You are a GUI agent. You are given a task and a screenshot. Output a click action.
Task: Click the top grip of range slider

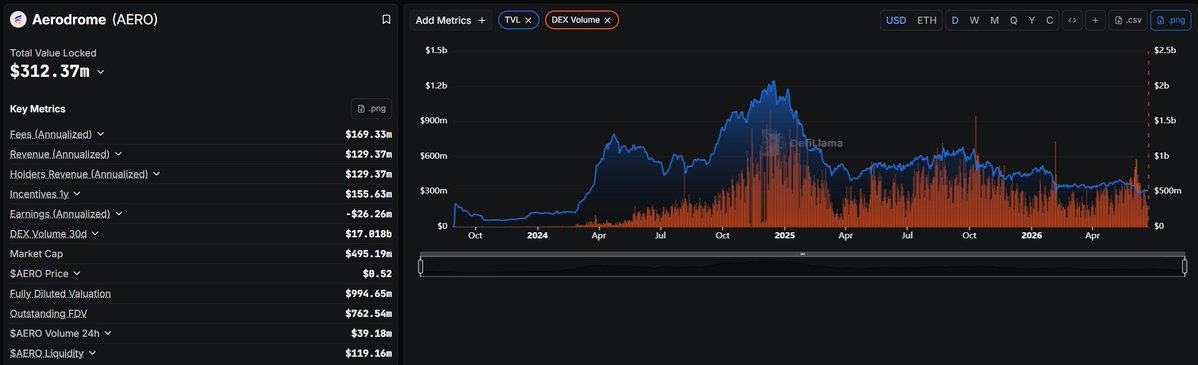coord(802,254)
